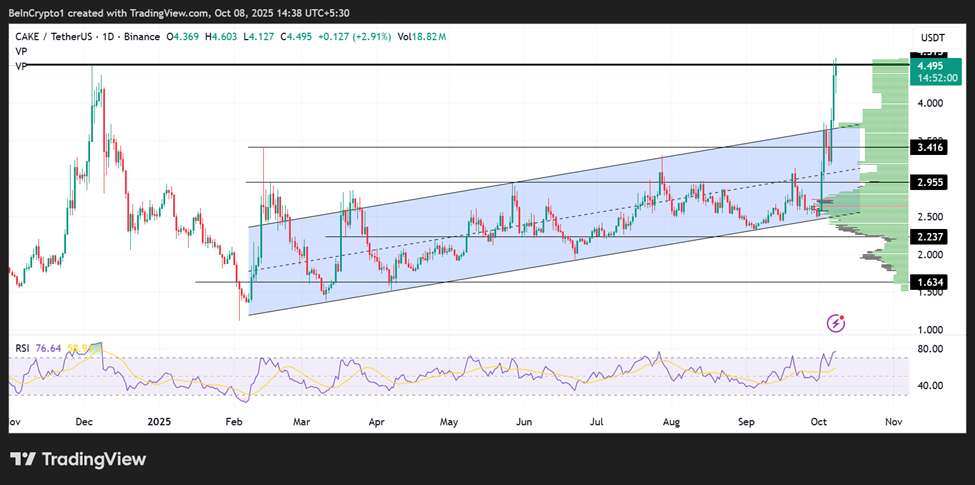Click the 1.000 price axis label
Screen dimensions: 975x485
[x=931, y=330]
